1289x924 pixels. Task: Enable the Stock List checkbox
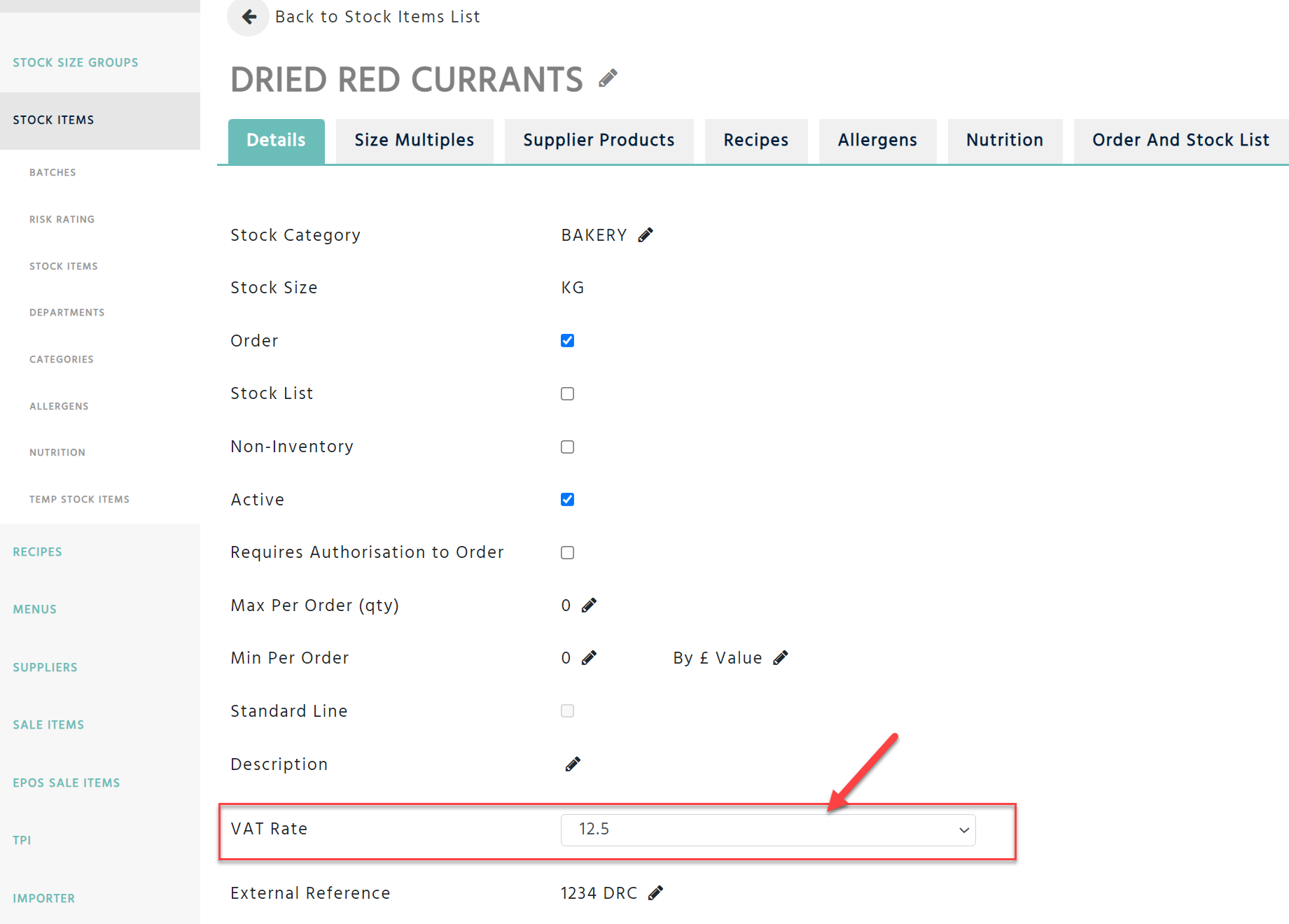pos(567,394)
